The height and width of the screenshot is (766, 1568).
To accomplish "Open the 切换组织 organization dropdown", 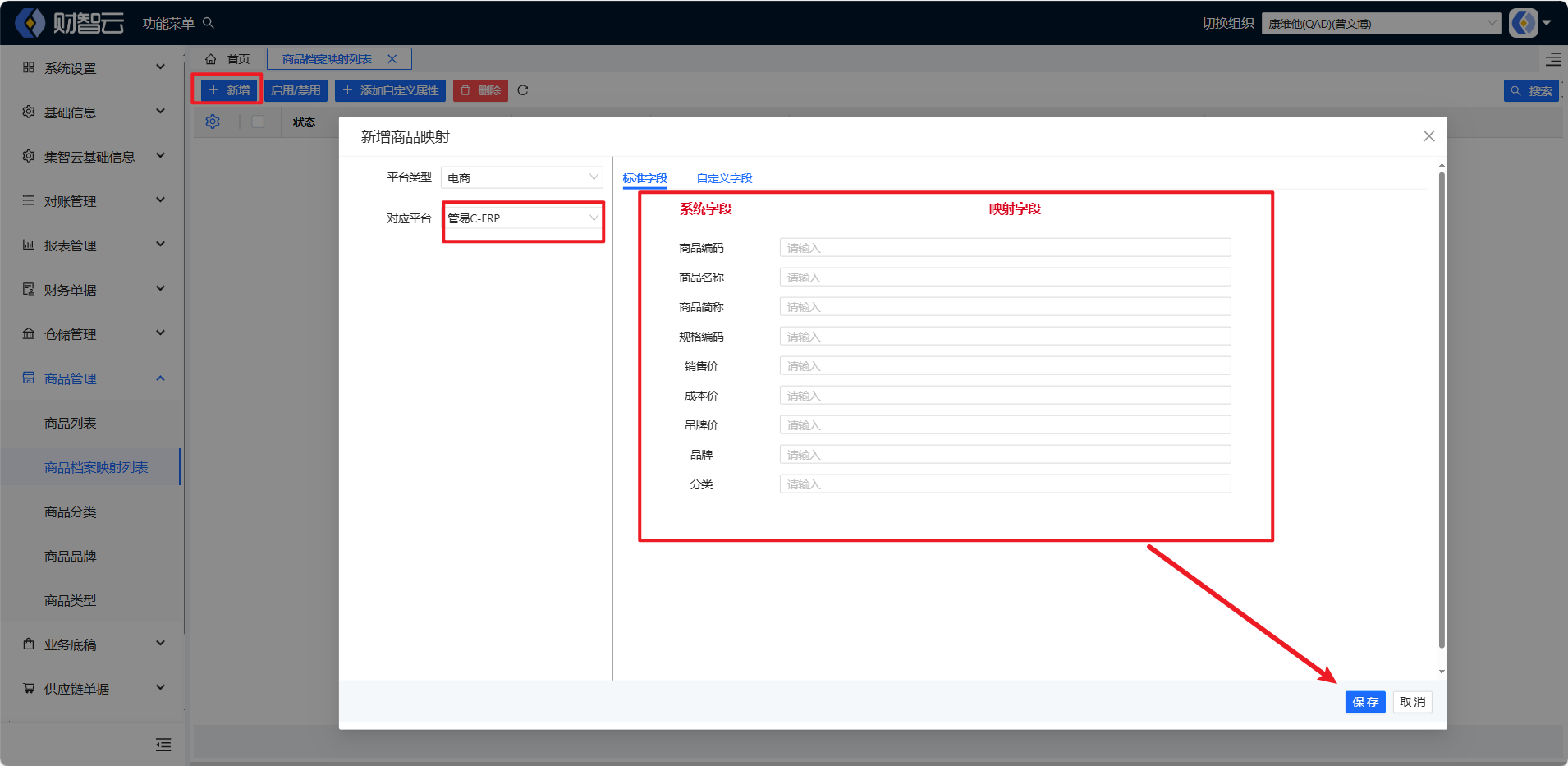I will pyautogui.click(x=1381, y=24).
